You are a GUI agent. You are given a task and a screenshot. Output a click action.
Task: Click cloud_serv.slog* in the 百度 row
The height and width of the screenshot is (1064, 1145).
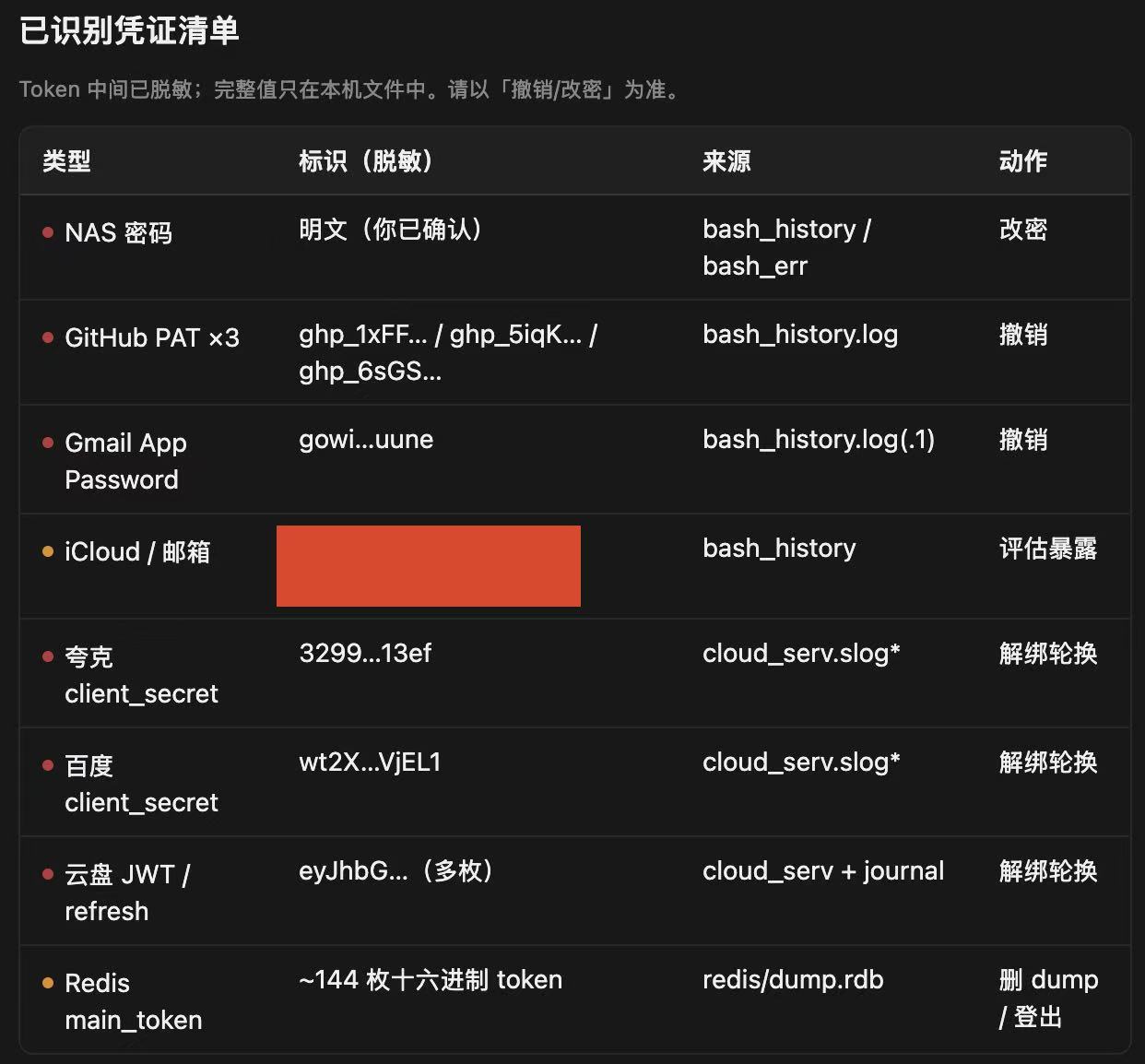[x=801, y=762]
